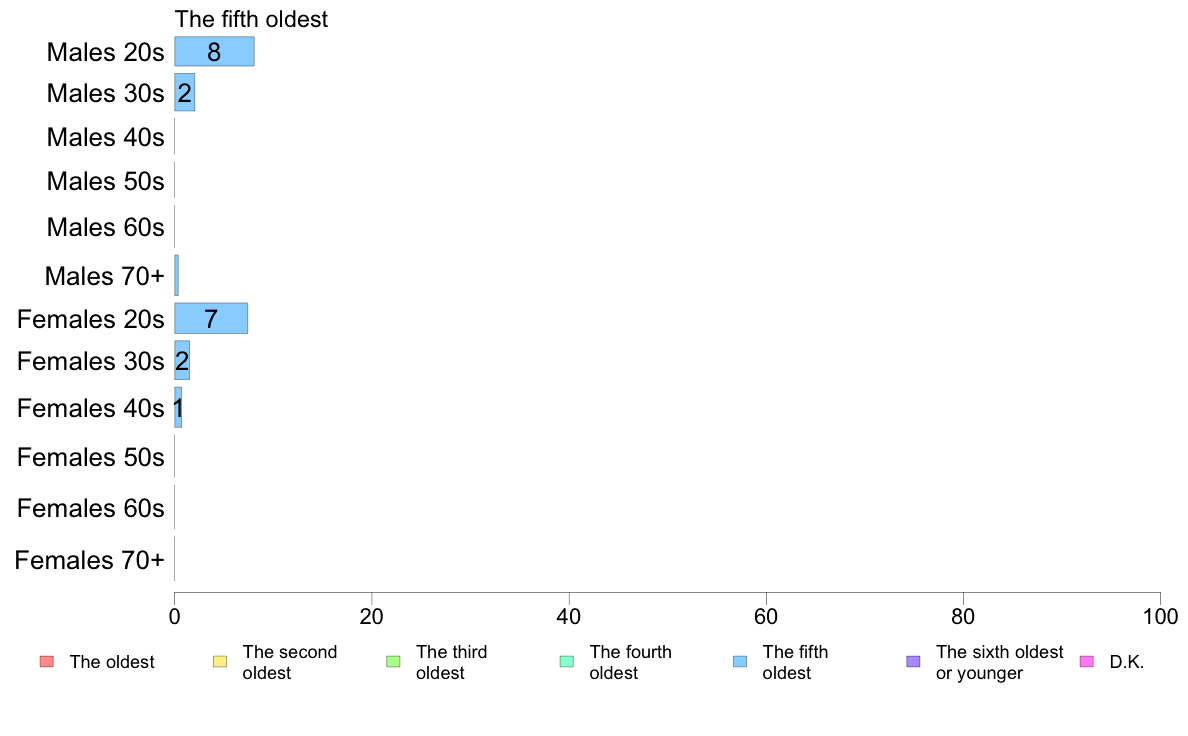Click the 'D.K.' legend text
This screenshot has width=1188, height=736.
click(x=1127, y=662)
